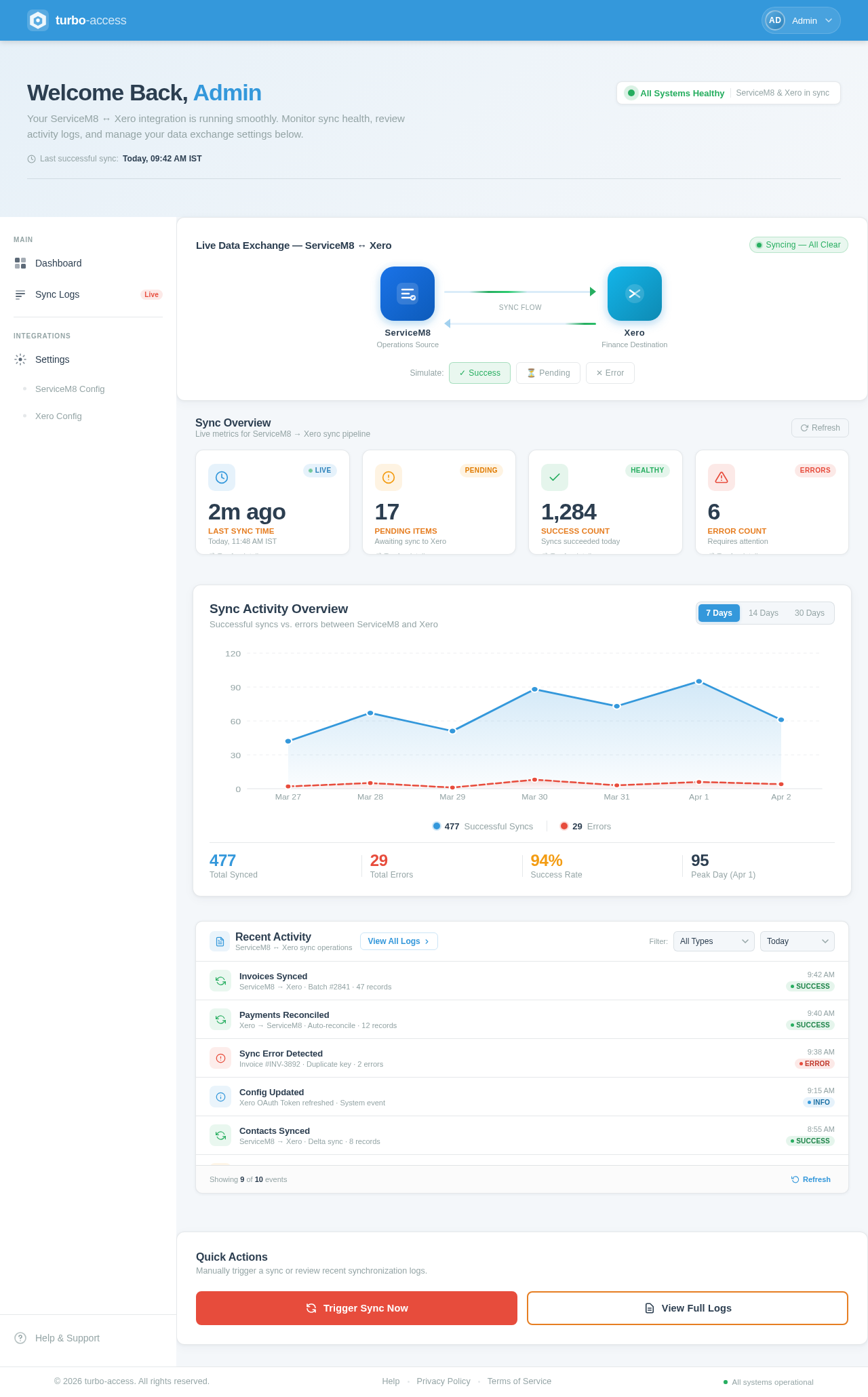Click the info icon on the Config Updated row
The width and height of the screenshot is (868, 1397).
point(220,1097)
